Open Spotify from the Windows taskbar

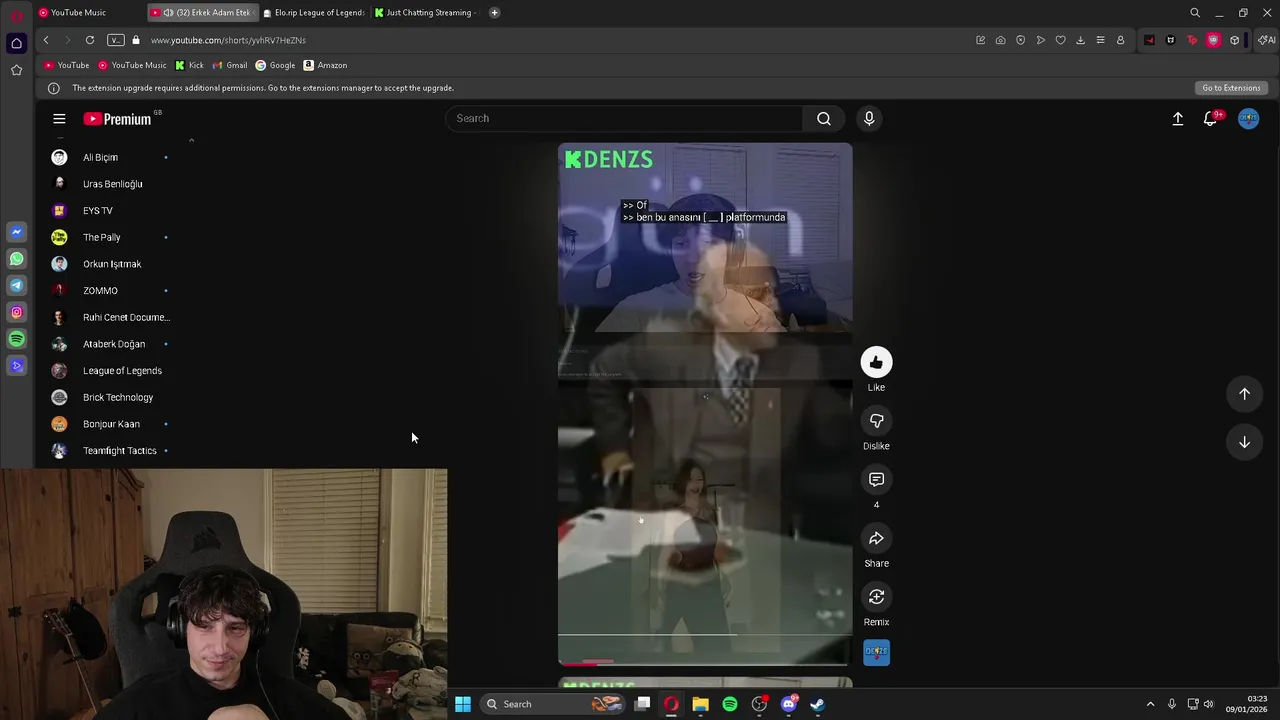click(x=730, y=704)
